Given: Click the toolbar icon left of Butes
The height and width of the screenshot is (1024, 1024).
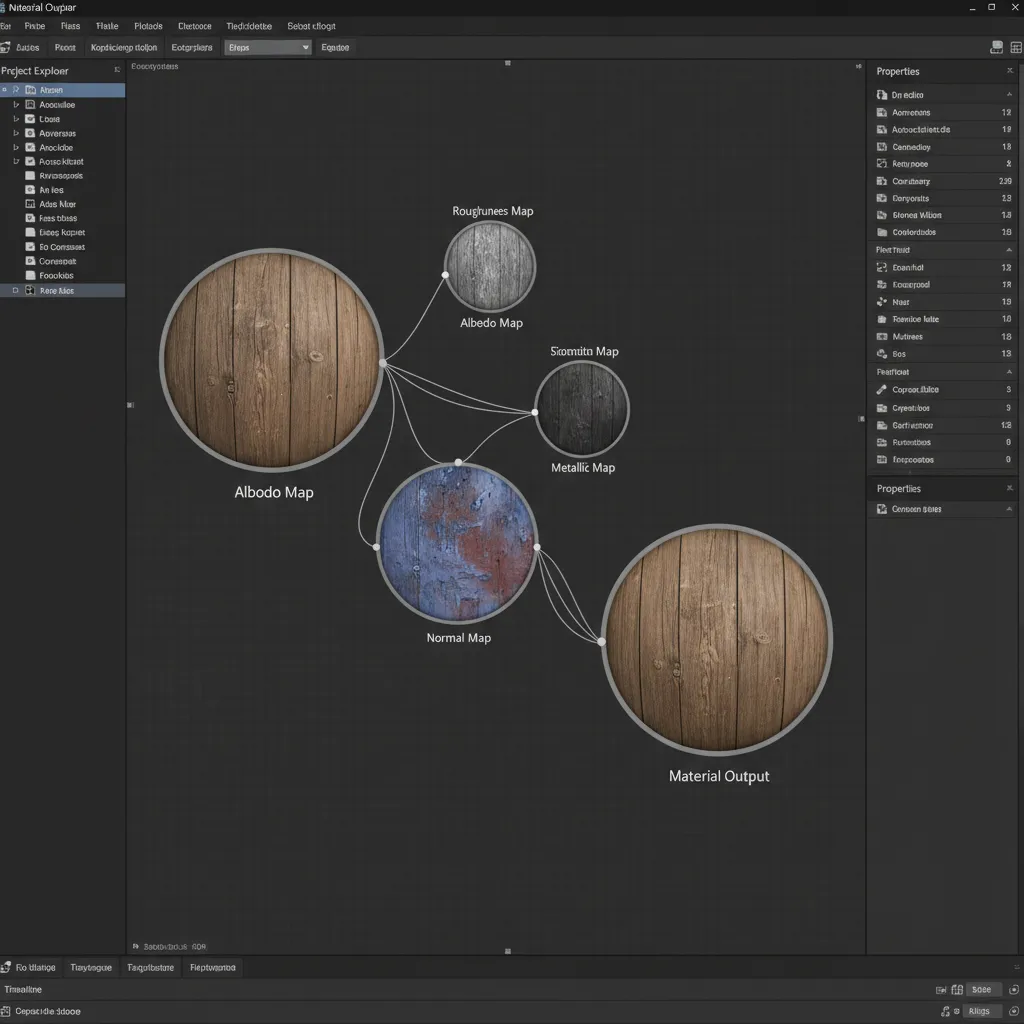Looking at the screenshot, I should pos(5,47).
